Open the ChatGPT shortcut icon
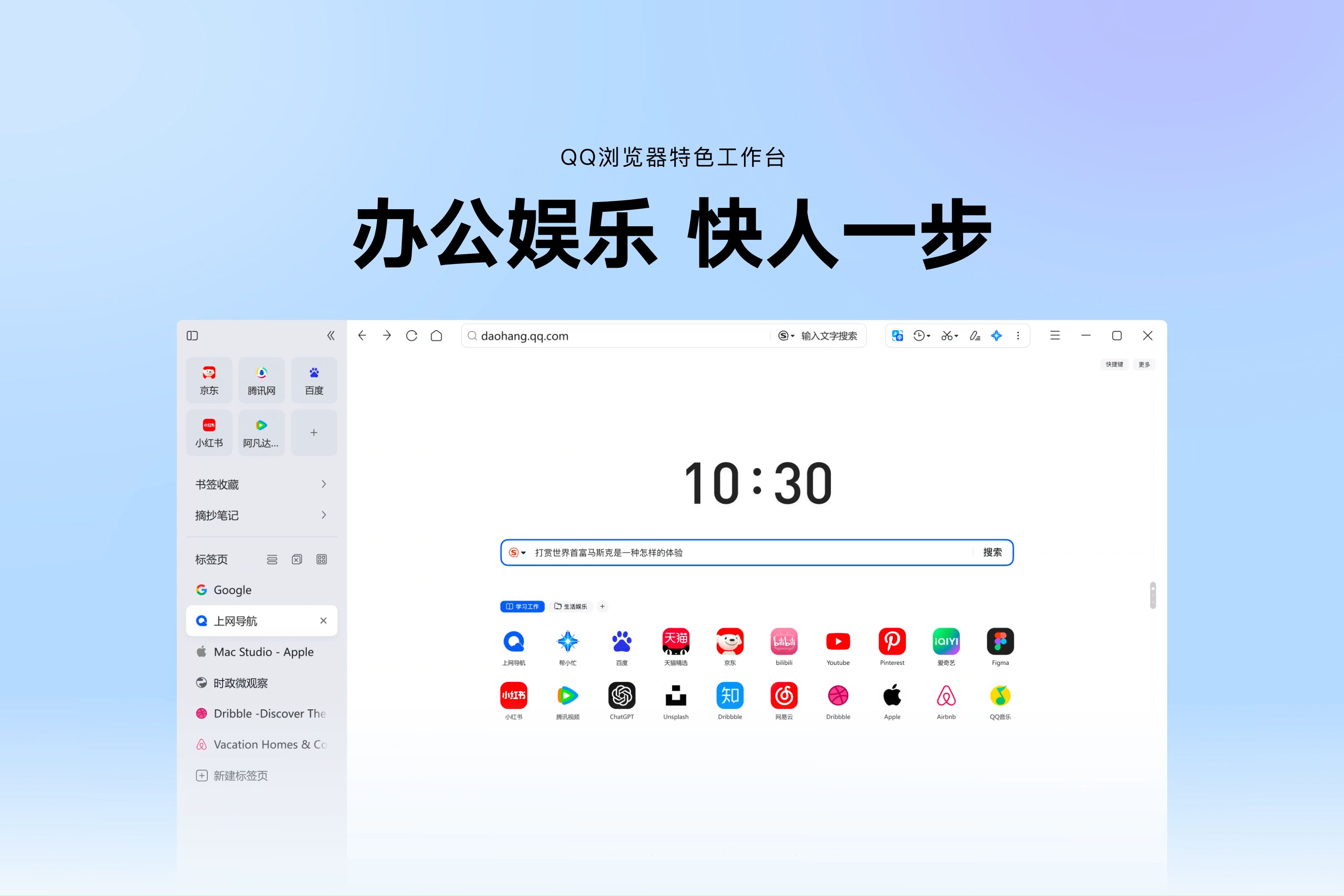Screen dimensions: 1344x896 point(621,697)
